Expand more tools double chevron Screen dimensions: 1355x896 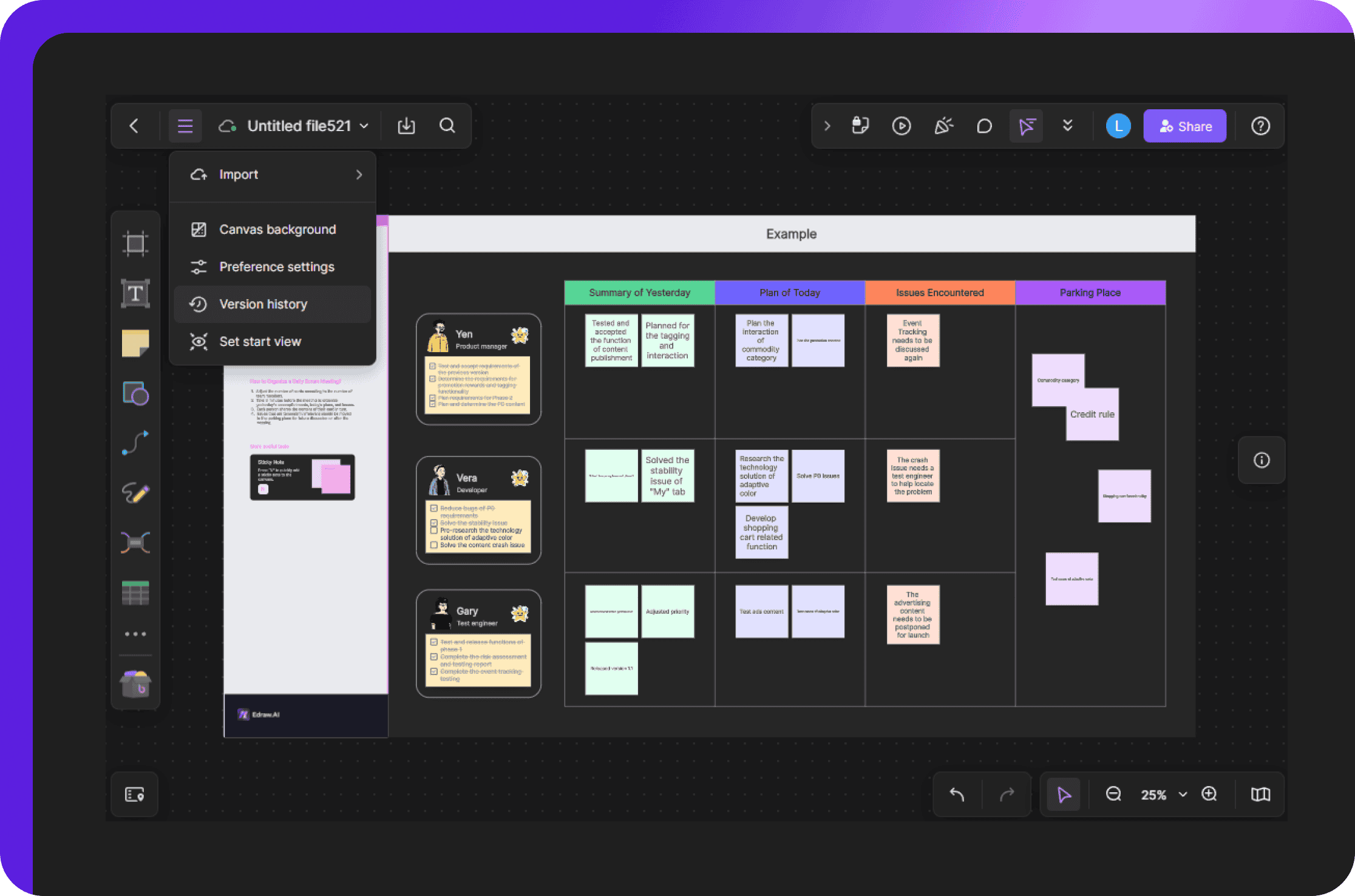coord(1068,126)
